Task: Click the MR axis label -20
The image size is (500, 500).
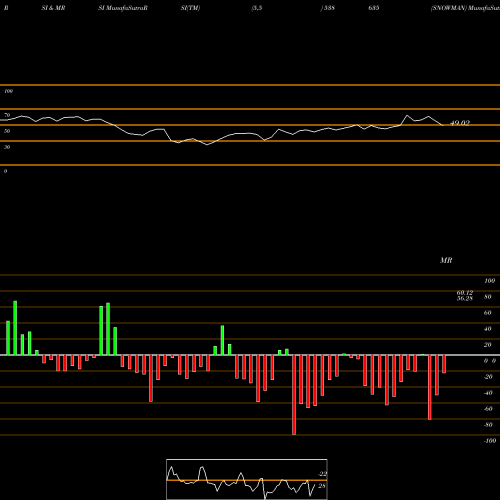Action: pos(488,377)
